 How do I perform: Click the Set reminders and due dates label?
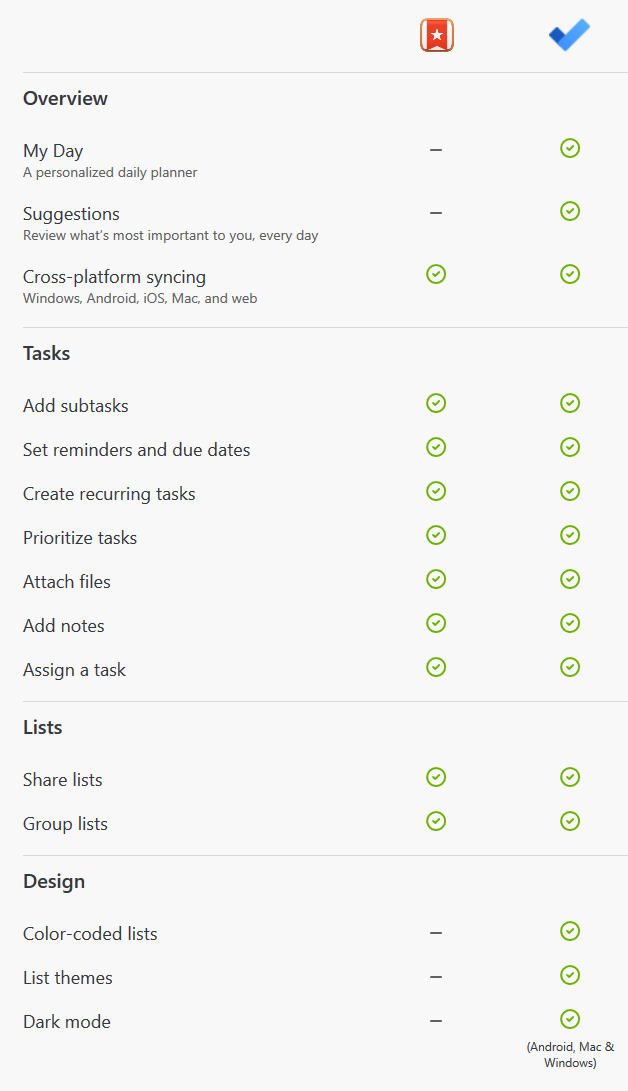(x=136, y=450)
